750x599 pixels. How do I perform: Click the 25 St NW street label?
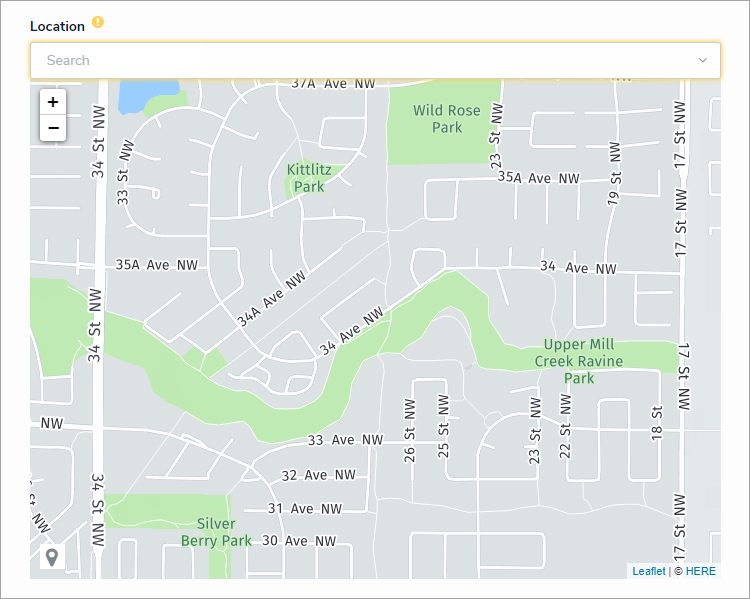click(443, 426)
